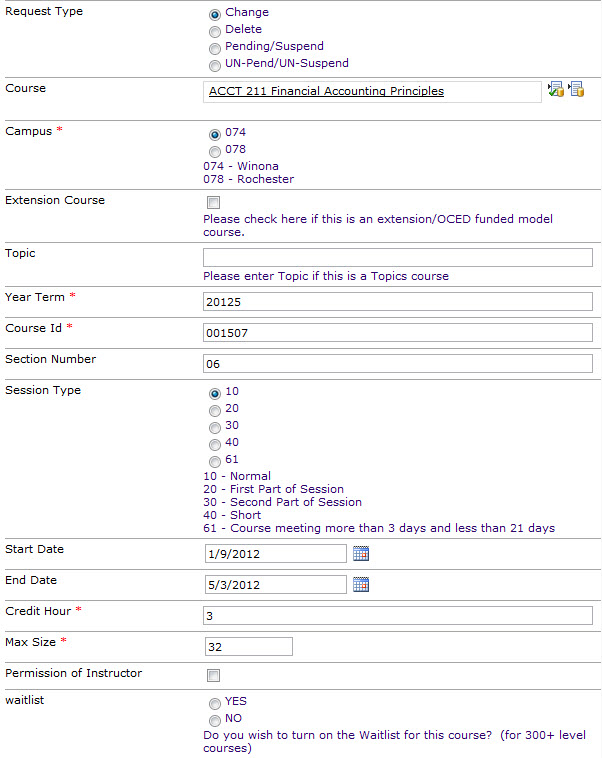The image size is (602, 758).
Task: Click the waitlist question hint text
Action: click(x=394, y=741)
